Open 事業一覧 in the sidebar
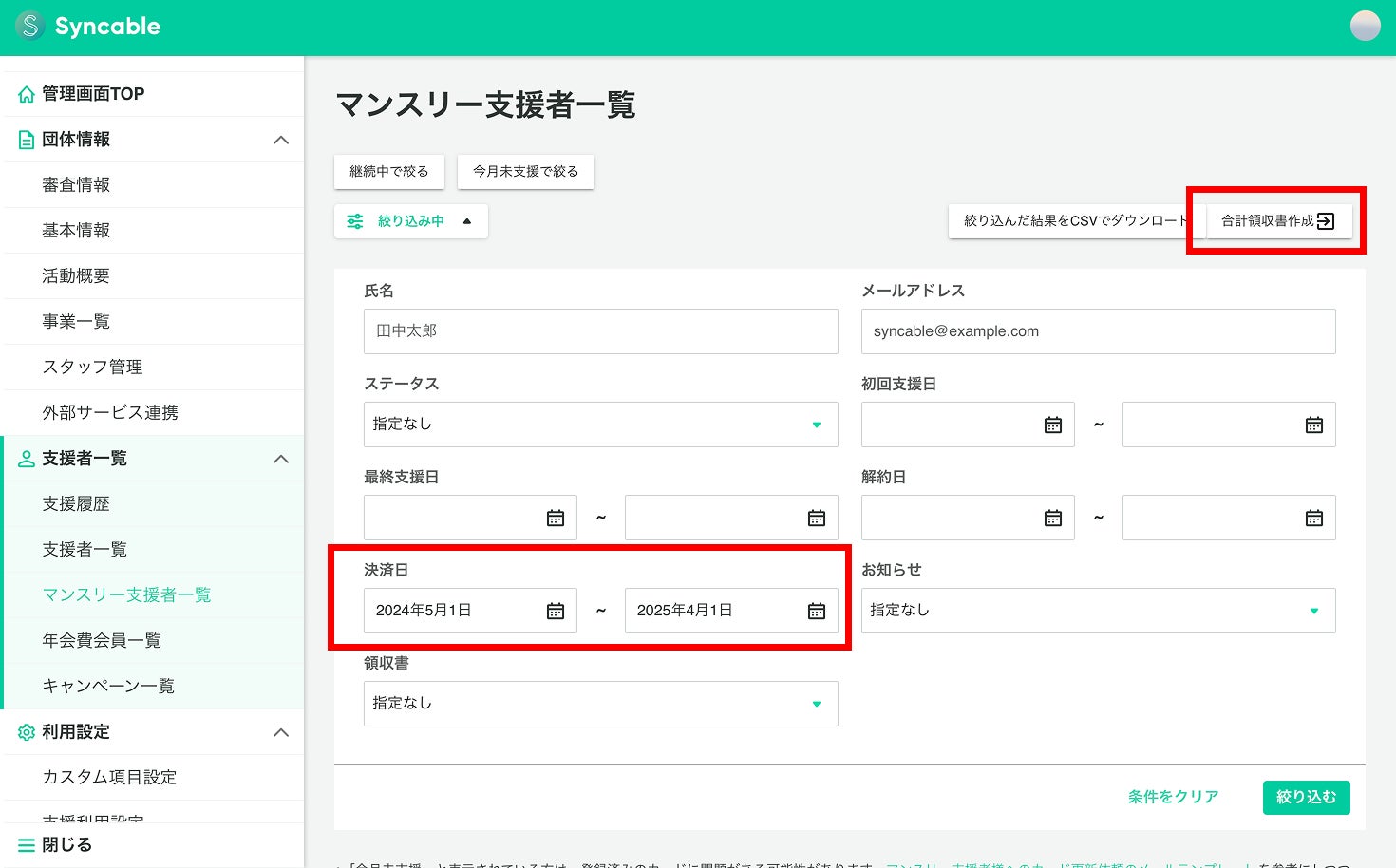The width and height of the screenshot is (1396, 868). (76, 322)
